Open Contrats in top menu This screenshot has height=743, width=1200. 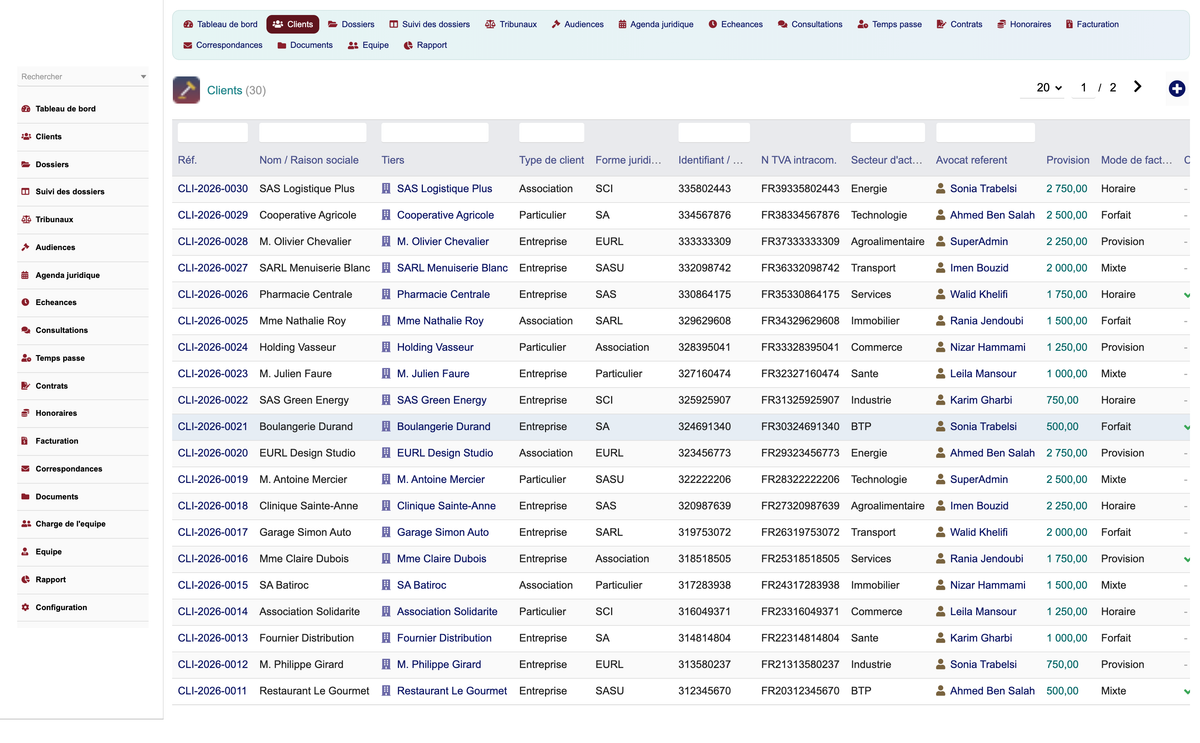point(959,24)
